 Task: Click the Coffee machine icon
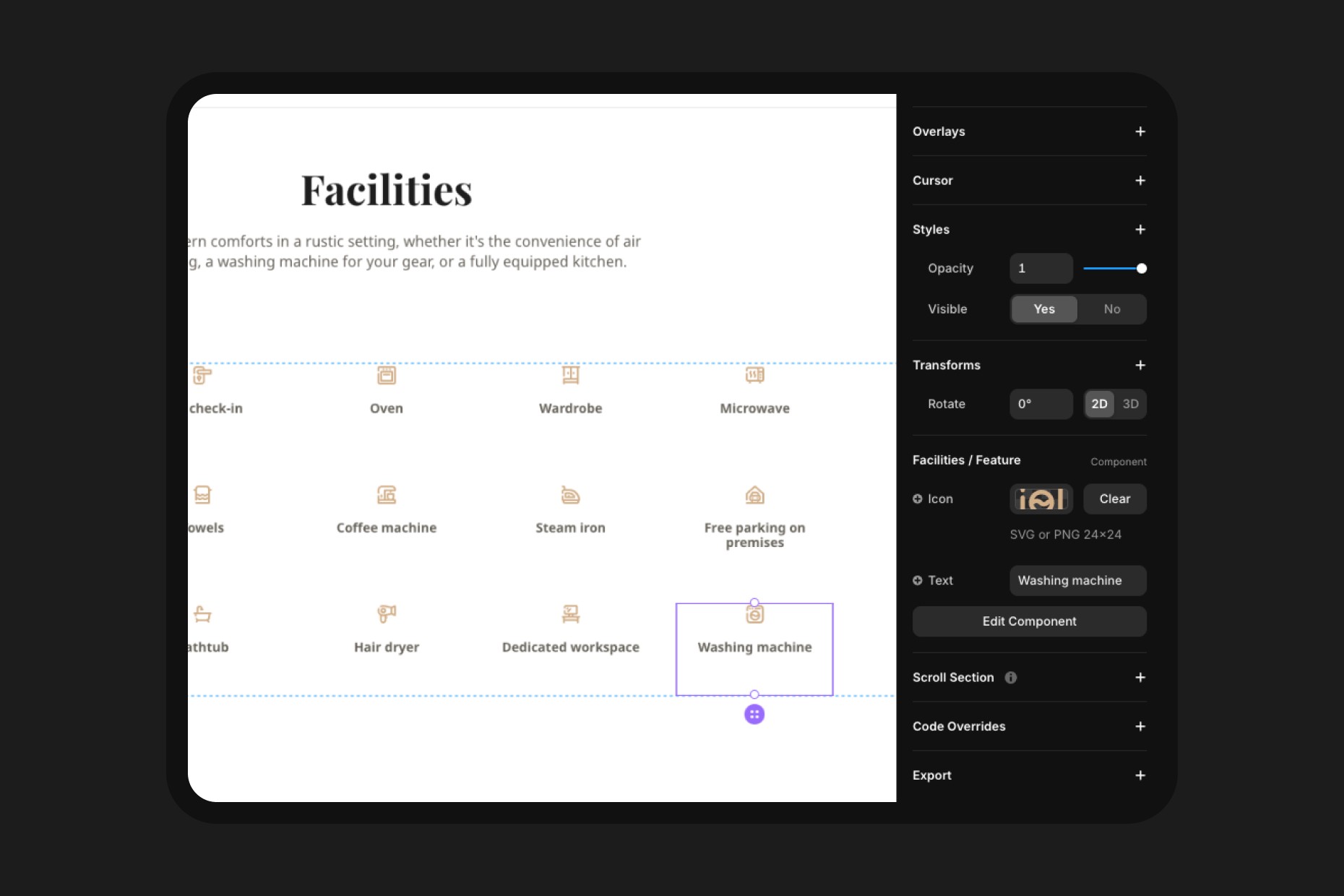(387, 495)
